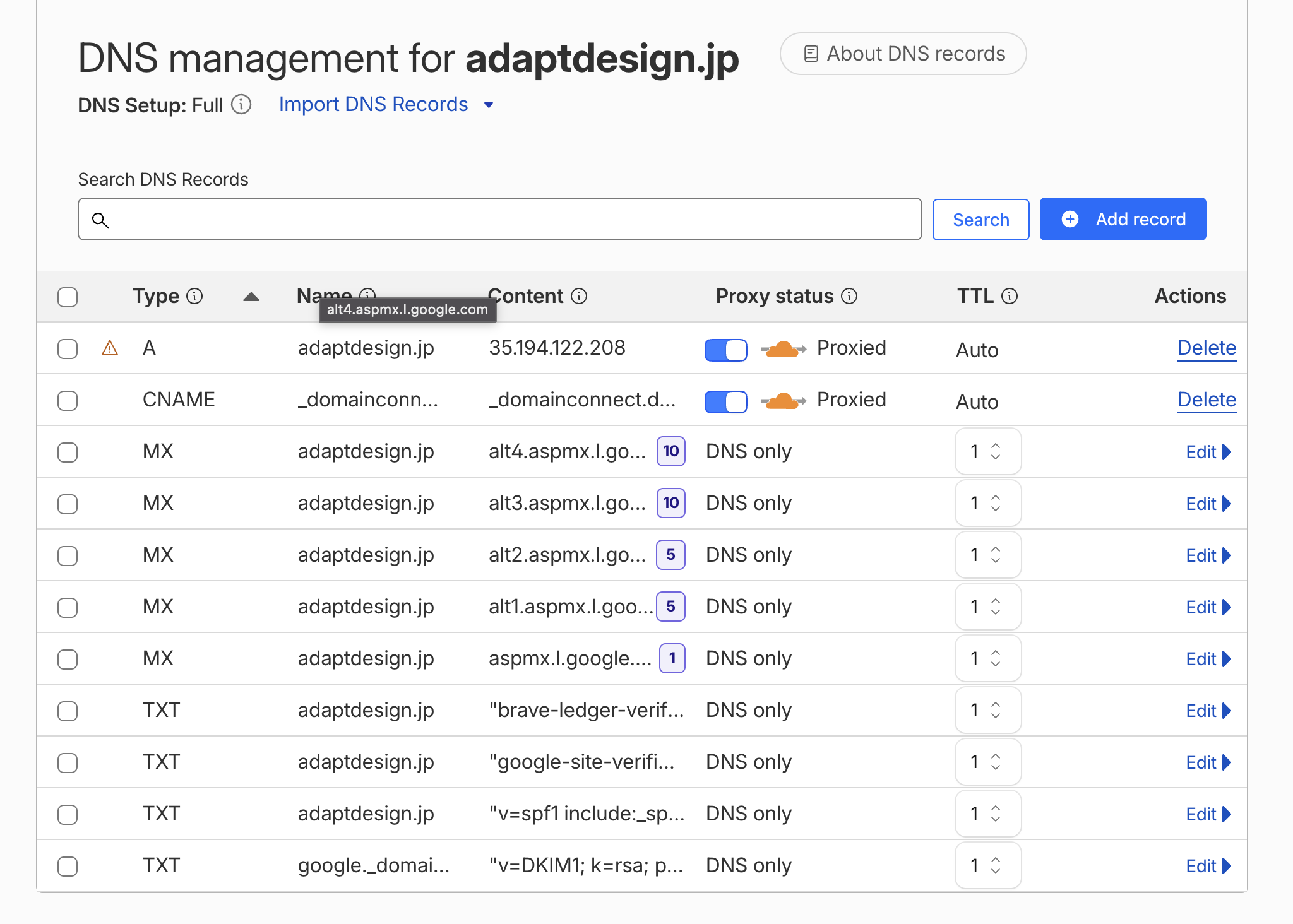Image resolution: width=1293 pixels, height=924 pixels.
Task: Open About DNS records
Action: click(903, 54)
